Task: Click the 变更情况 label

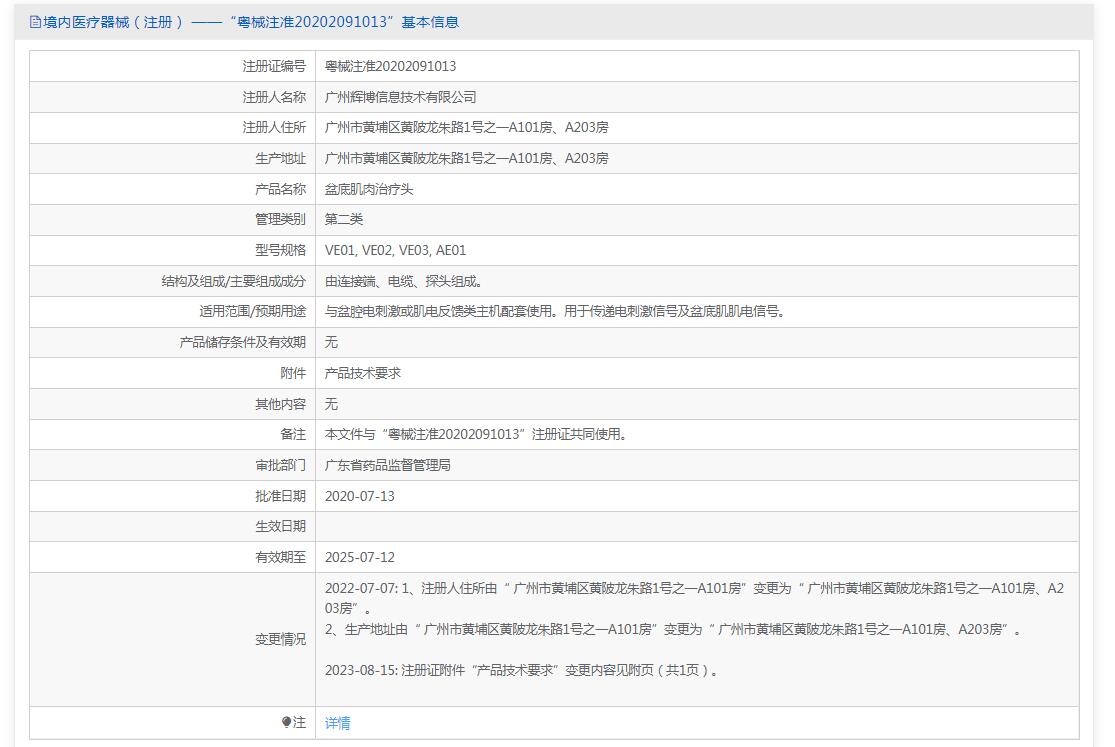Action: coord(280,640)
